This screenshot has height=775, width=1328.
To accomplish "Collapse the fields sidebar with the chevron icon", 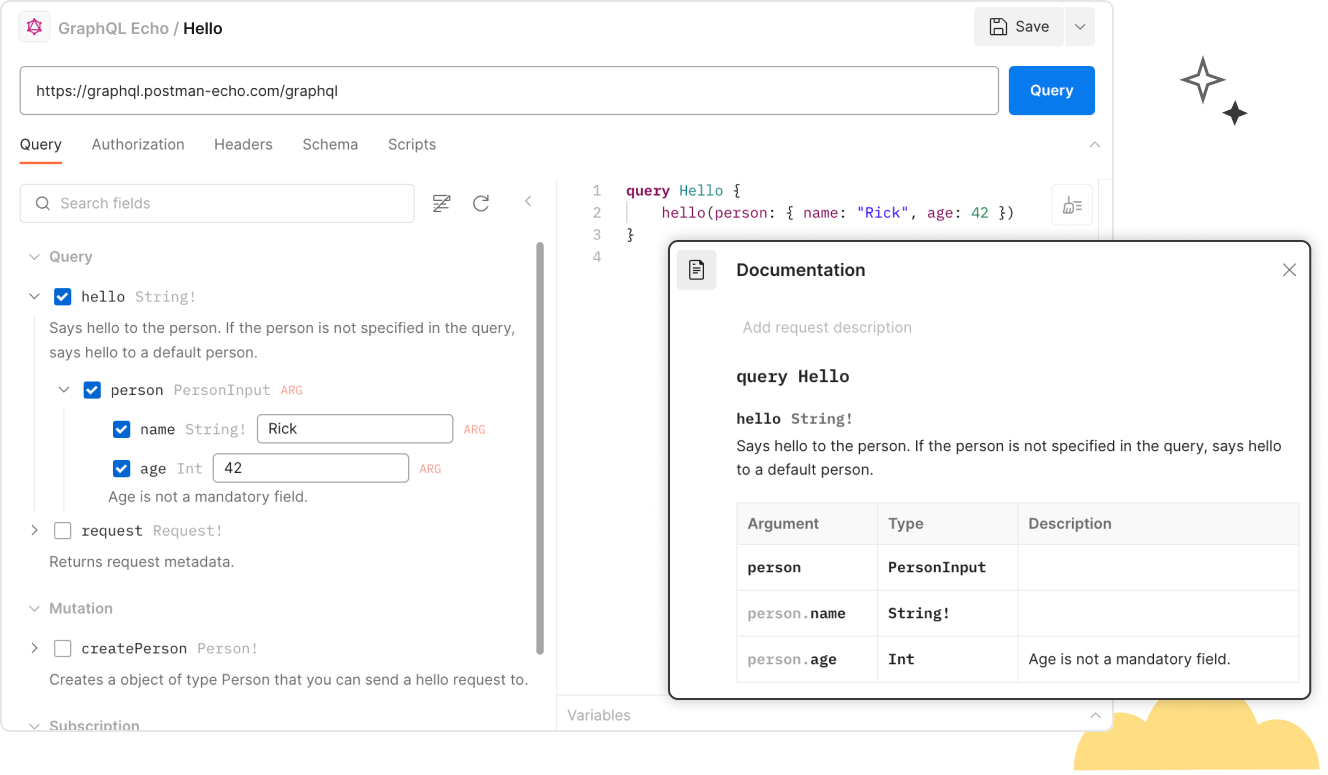I will tap(528, 201).
